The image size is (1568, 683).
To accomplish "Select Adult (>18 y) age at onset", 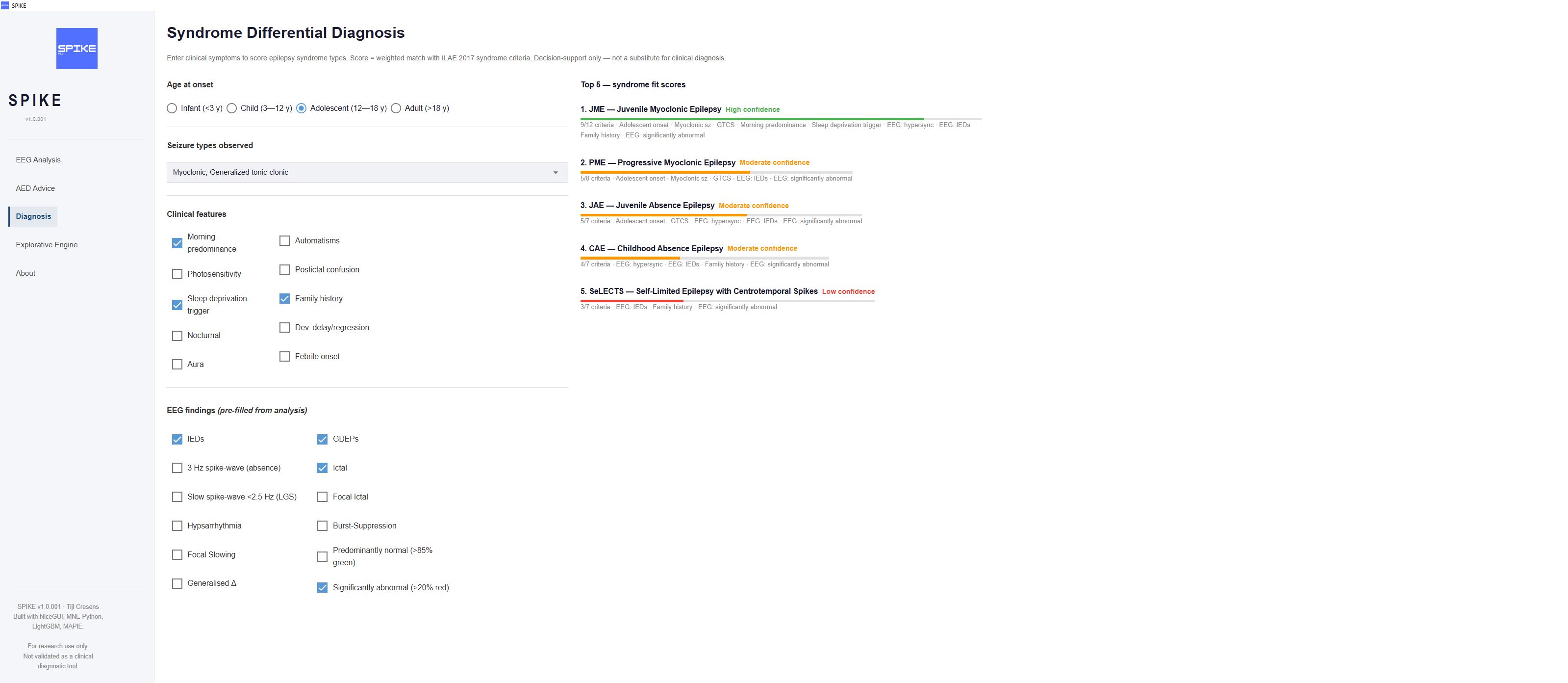I will pos(396,108).
